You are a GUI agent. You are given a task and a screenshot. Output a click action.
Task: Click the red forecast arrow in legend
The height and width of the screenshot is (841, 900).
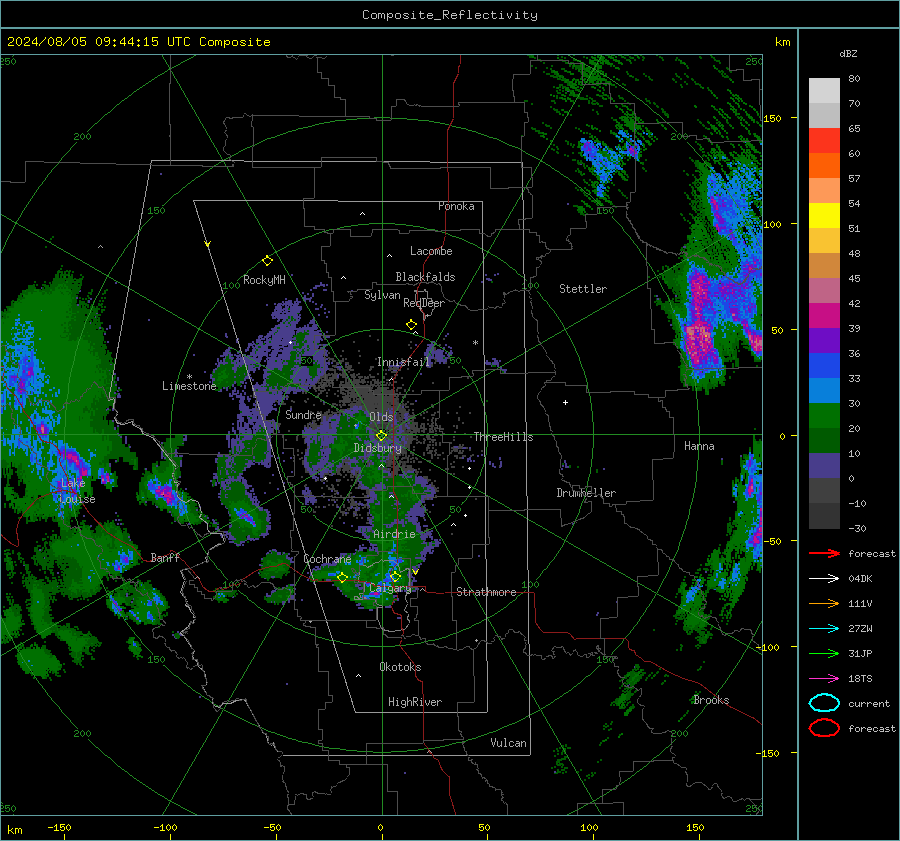coord(824,553)
